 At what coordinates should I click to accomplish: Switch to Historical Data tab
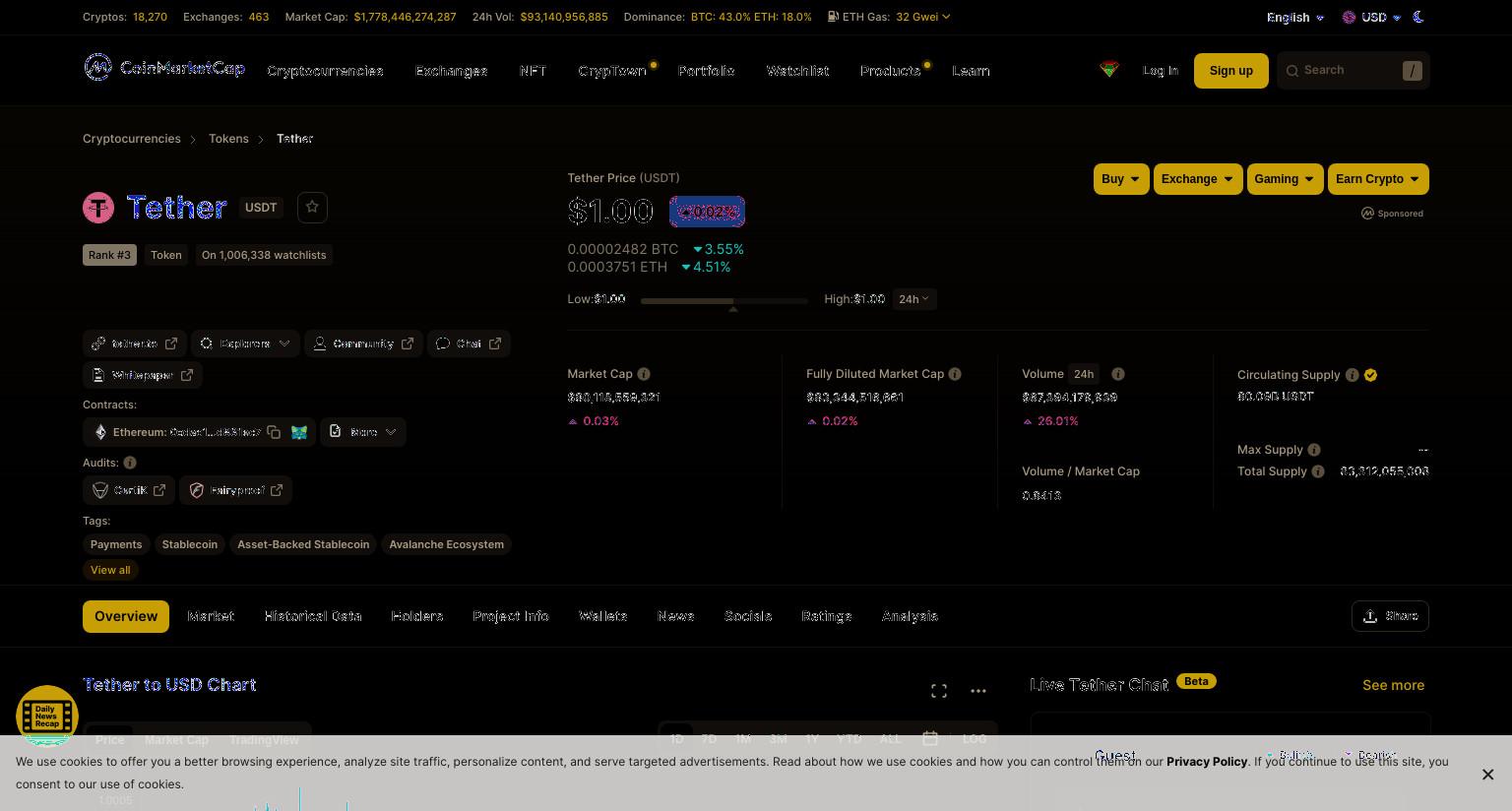(313, 616)
